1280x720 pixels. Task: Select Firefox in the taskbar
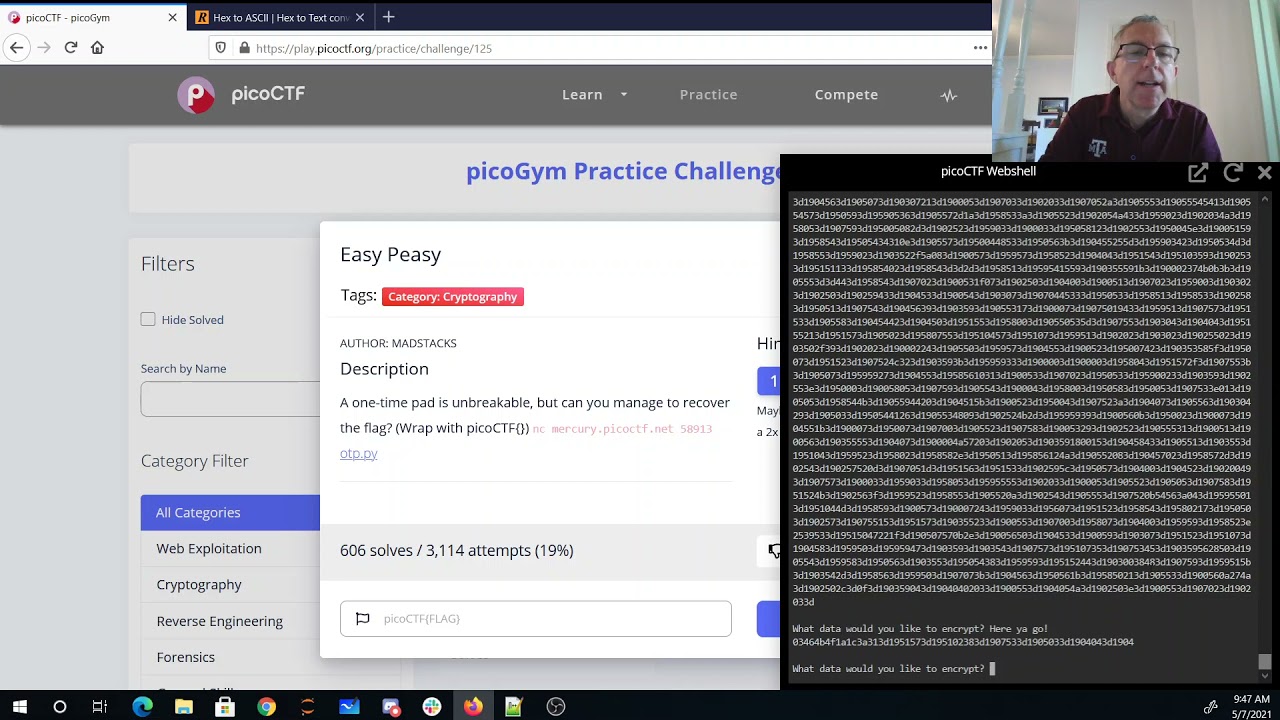[x=472, y=707]
